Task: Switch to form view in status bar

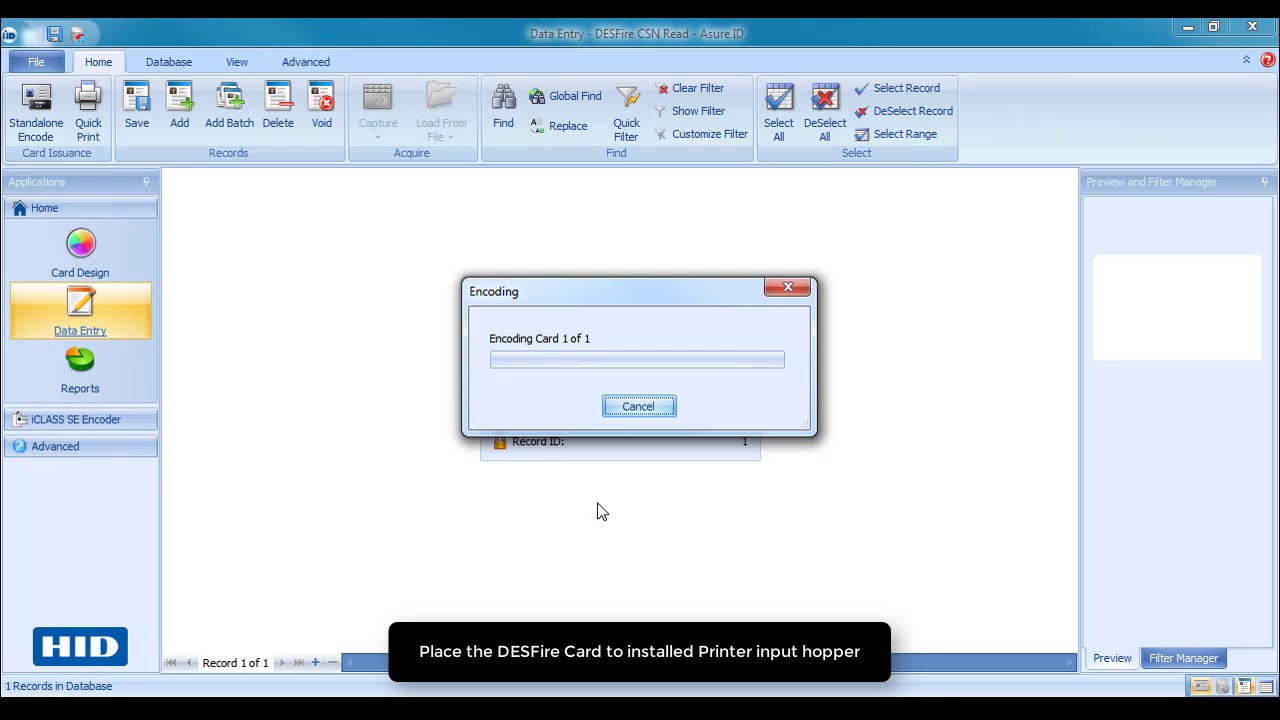Action: [1244, 686]
